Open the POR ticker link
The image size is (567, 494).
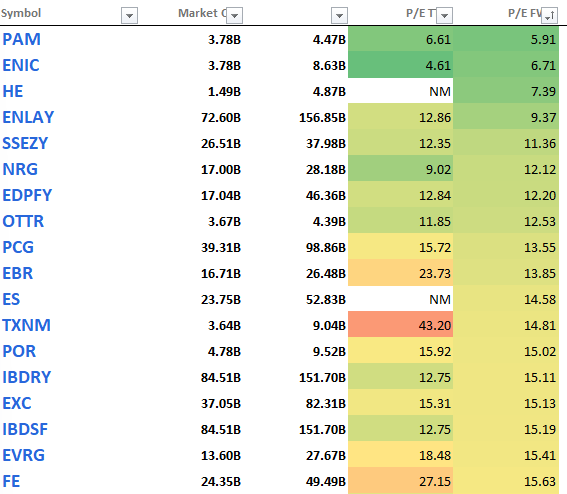click(x=19, y=352)
